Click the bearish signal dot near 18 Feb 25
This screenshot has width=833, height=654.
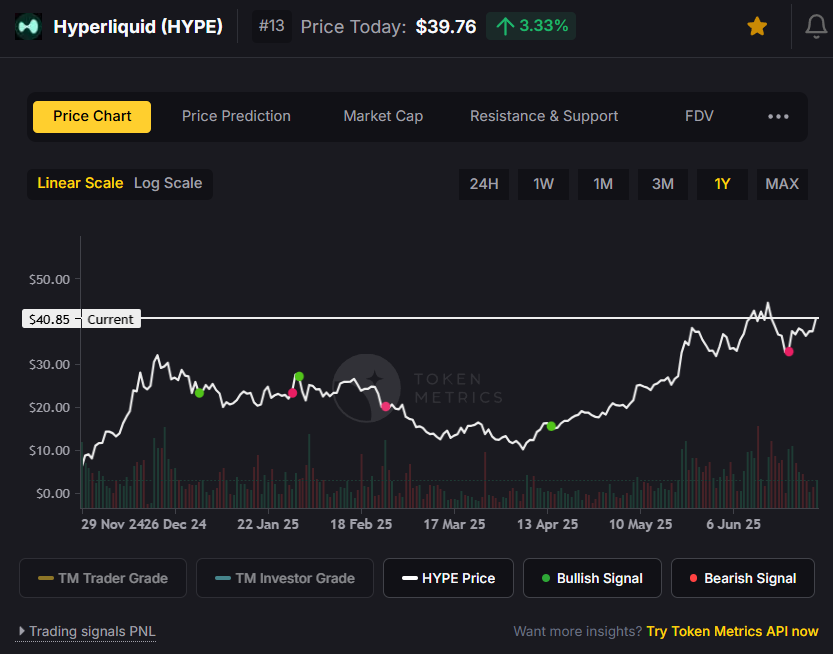386,406
